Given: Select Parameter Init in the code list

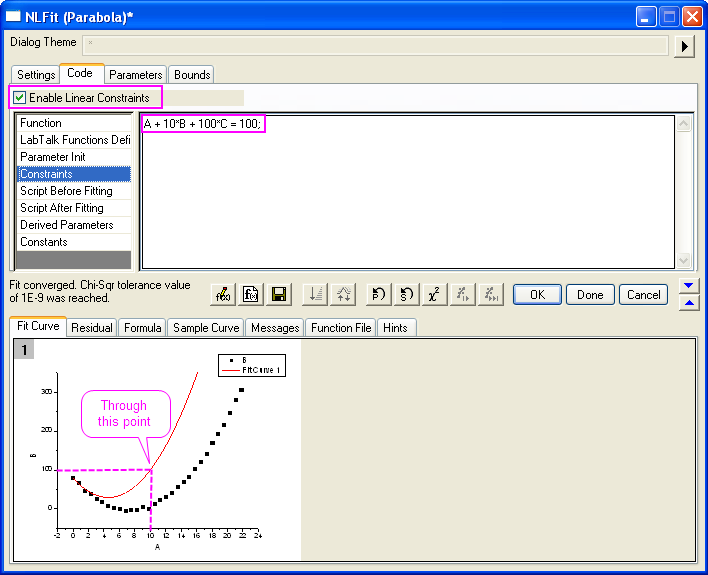Looking at the screenshot, I should click(x=53, y=157).
